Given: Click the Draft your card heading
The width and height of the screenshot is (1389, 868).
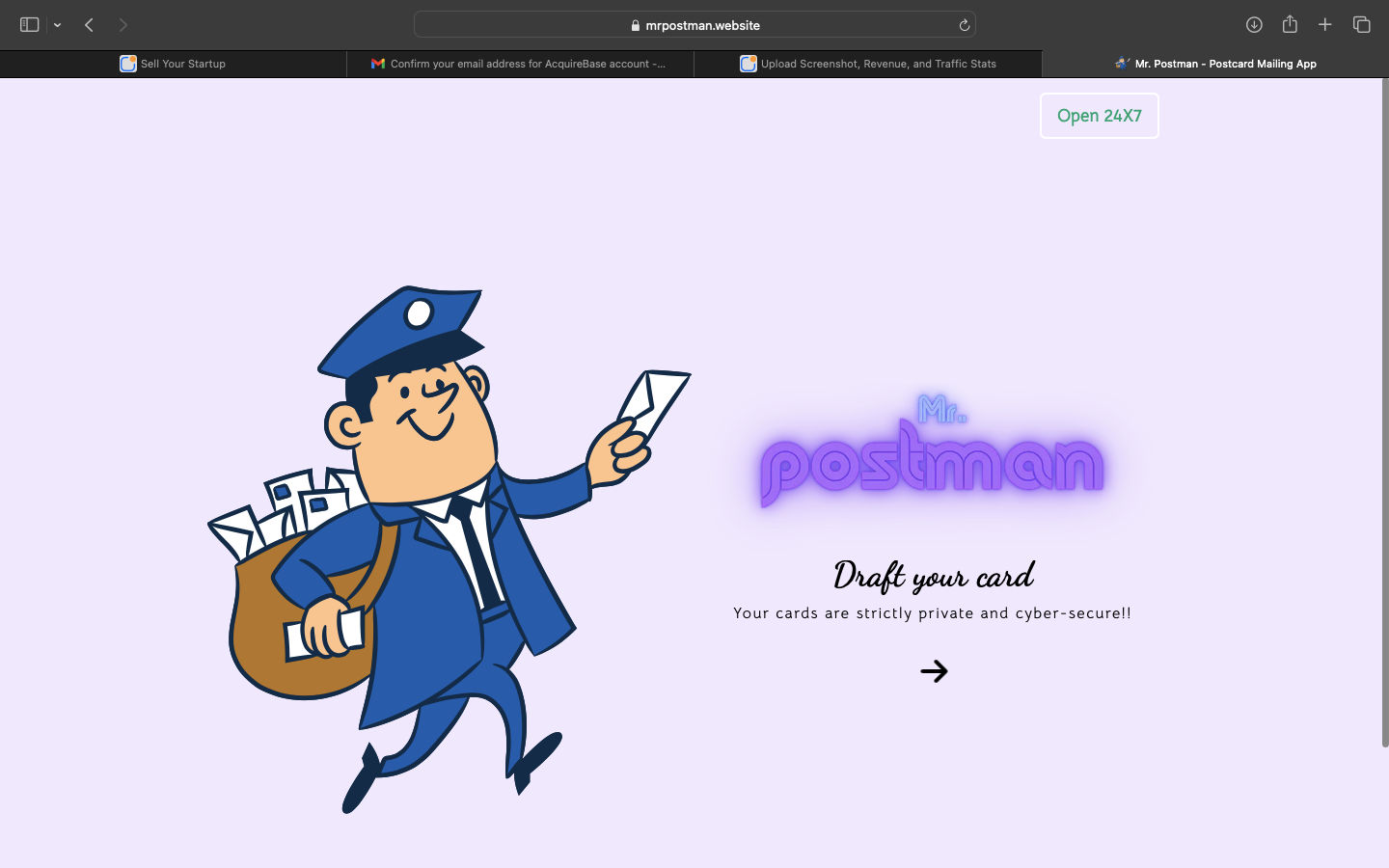Looking at the screenshot, I should coord(934,575).
